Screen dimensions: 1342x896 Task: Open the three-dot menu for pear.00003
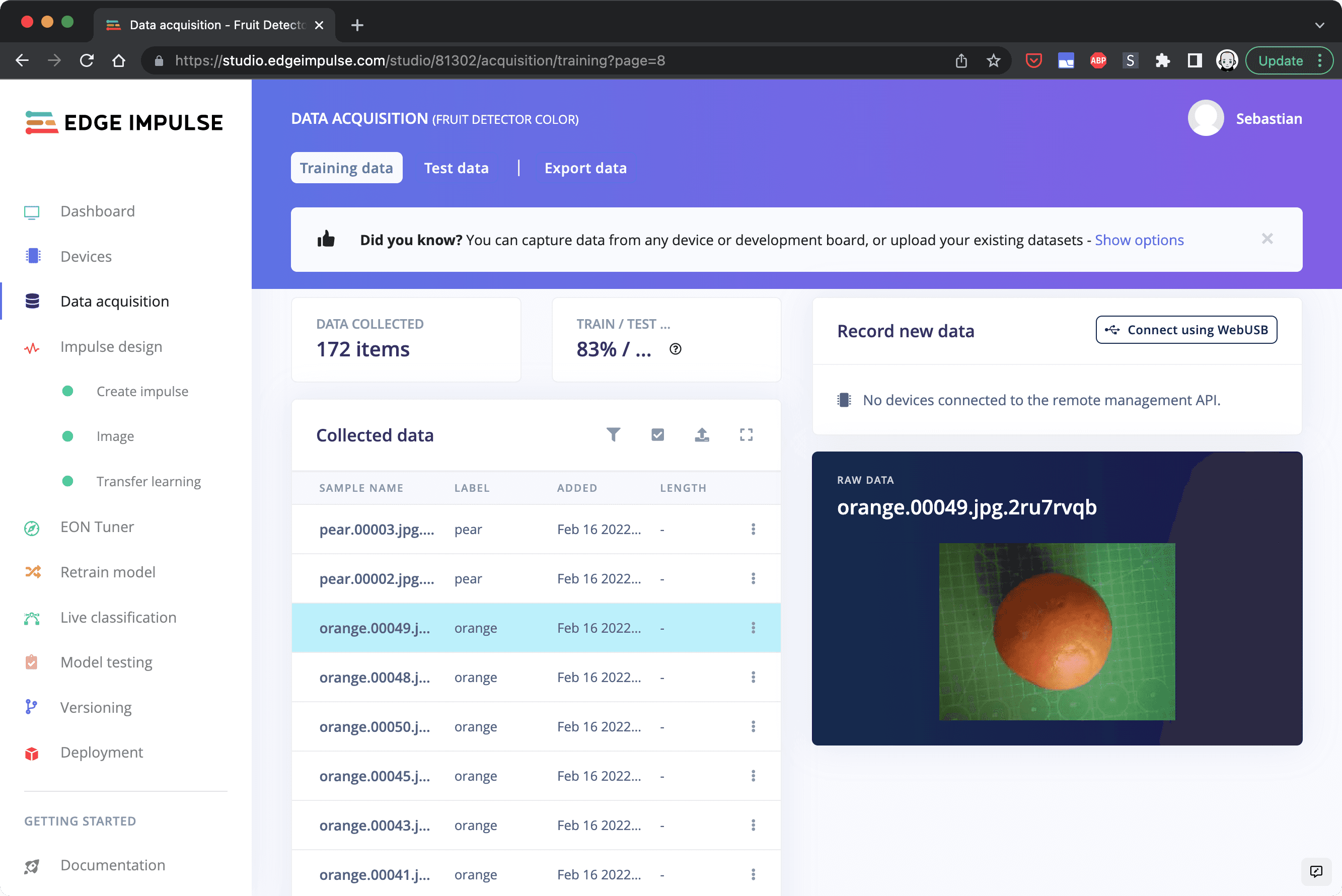753,529
